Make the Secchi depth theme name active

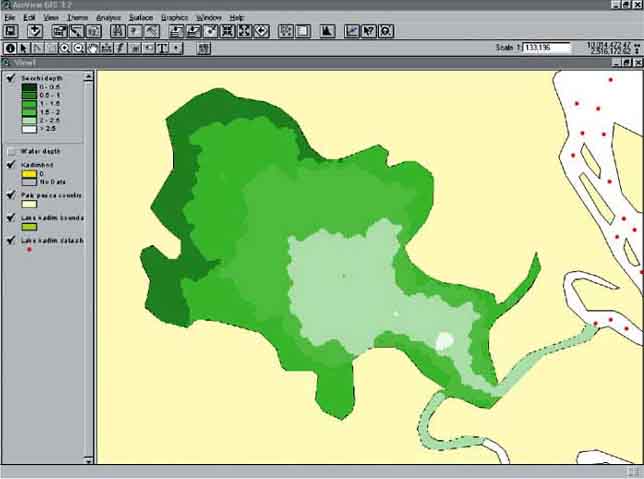pos(40,78)
